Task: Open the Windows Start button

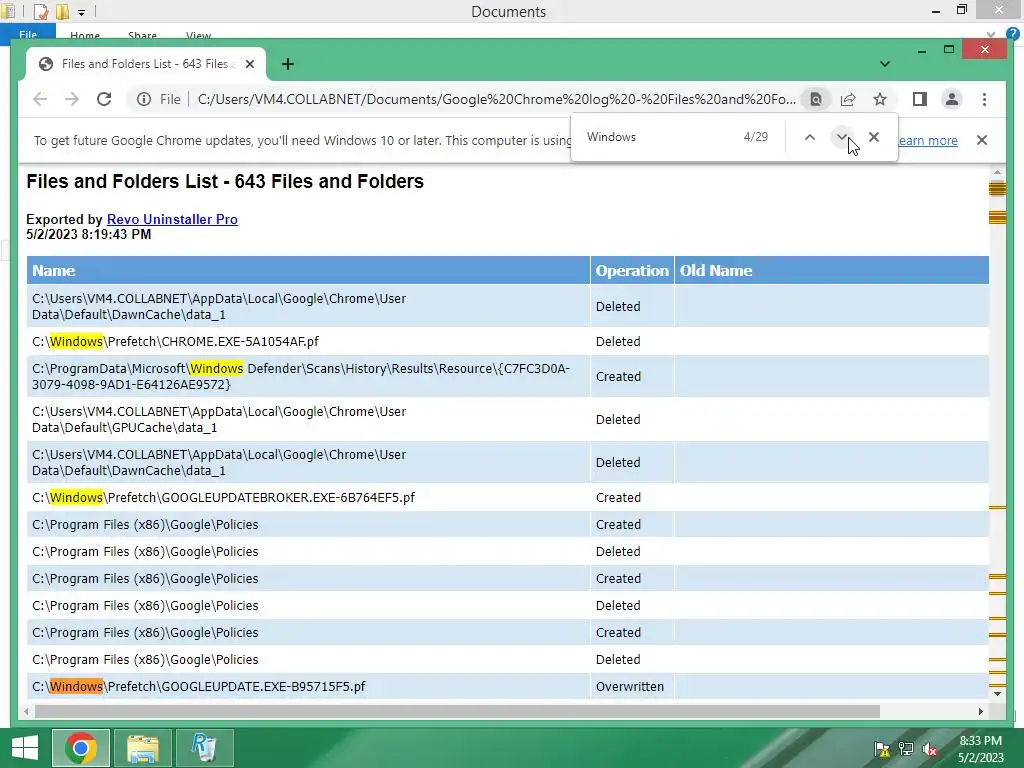Action: [24, 748]
